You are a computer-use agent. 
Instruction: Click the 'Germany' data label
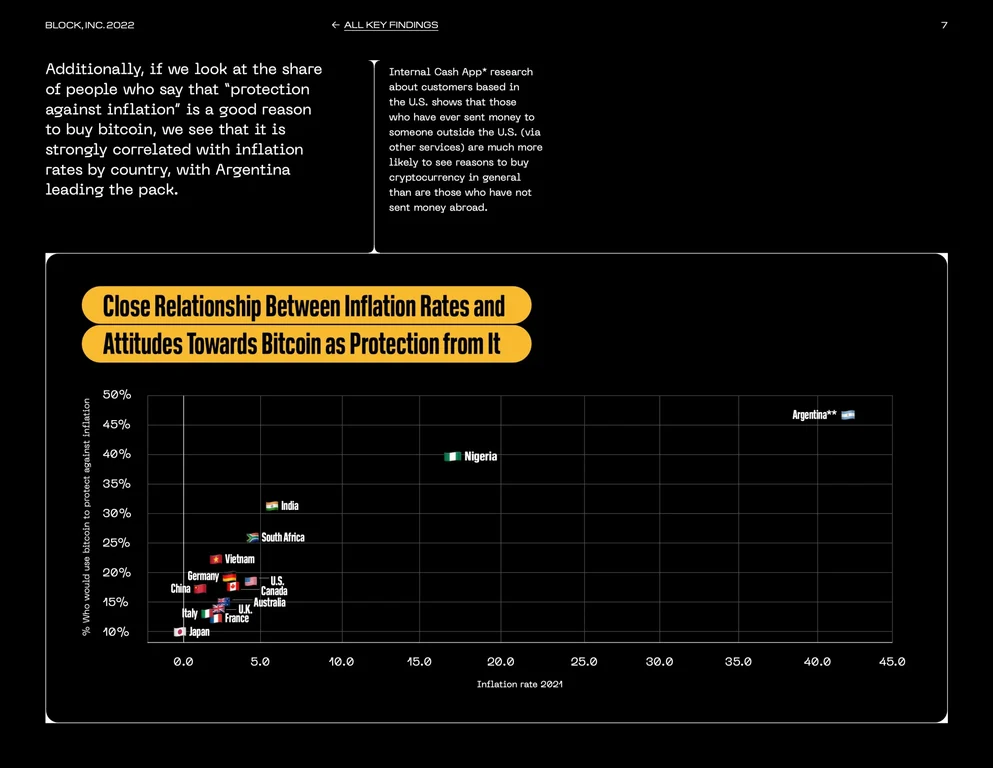[203, 577]
